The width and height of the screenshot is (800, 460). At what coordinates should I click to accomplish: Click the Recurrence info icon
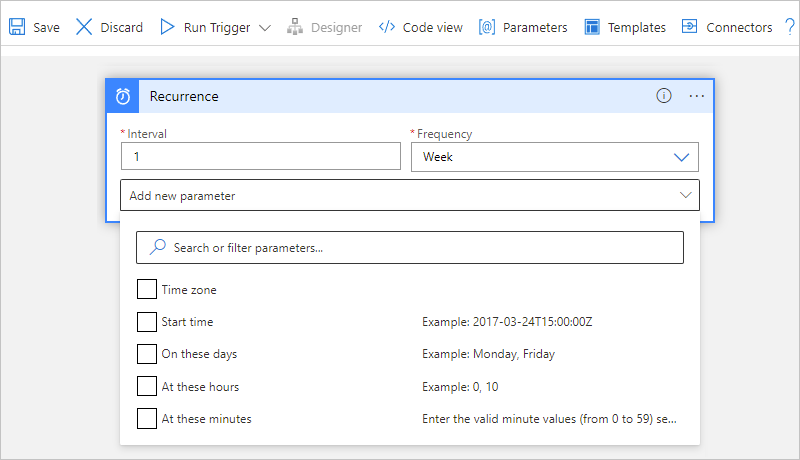[x=663, y=96]
